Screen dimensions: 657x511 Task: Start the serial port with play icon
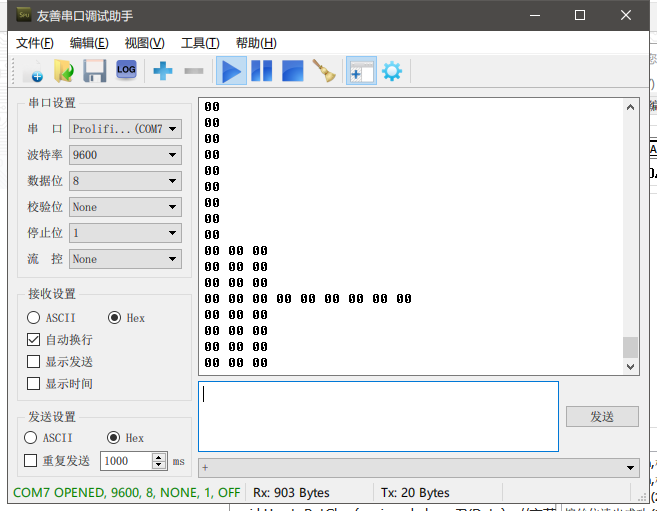[231, 71]
